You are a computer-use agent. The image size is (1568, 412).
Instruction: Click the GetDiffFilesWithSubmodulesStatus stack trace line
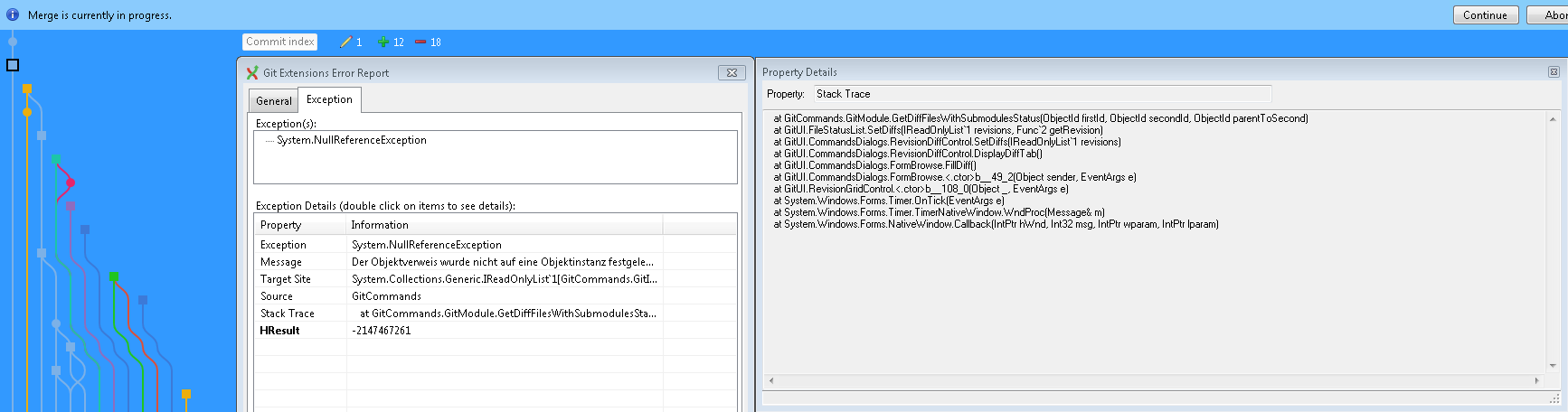click(x=1041, y=118)
